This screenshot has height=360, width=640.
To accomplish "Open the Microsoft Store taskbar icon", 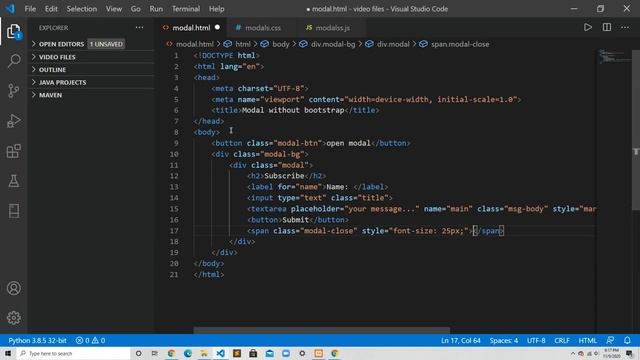I will pos(253,353).
